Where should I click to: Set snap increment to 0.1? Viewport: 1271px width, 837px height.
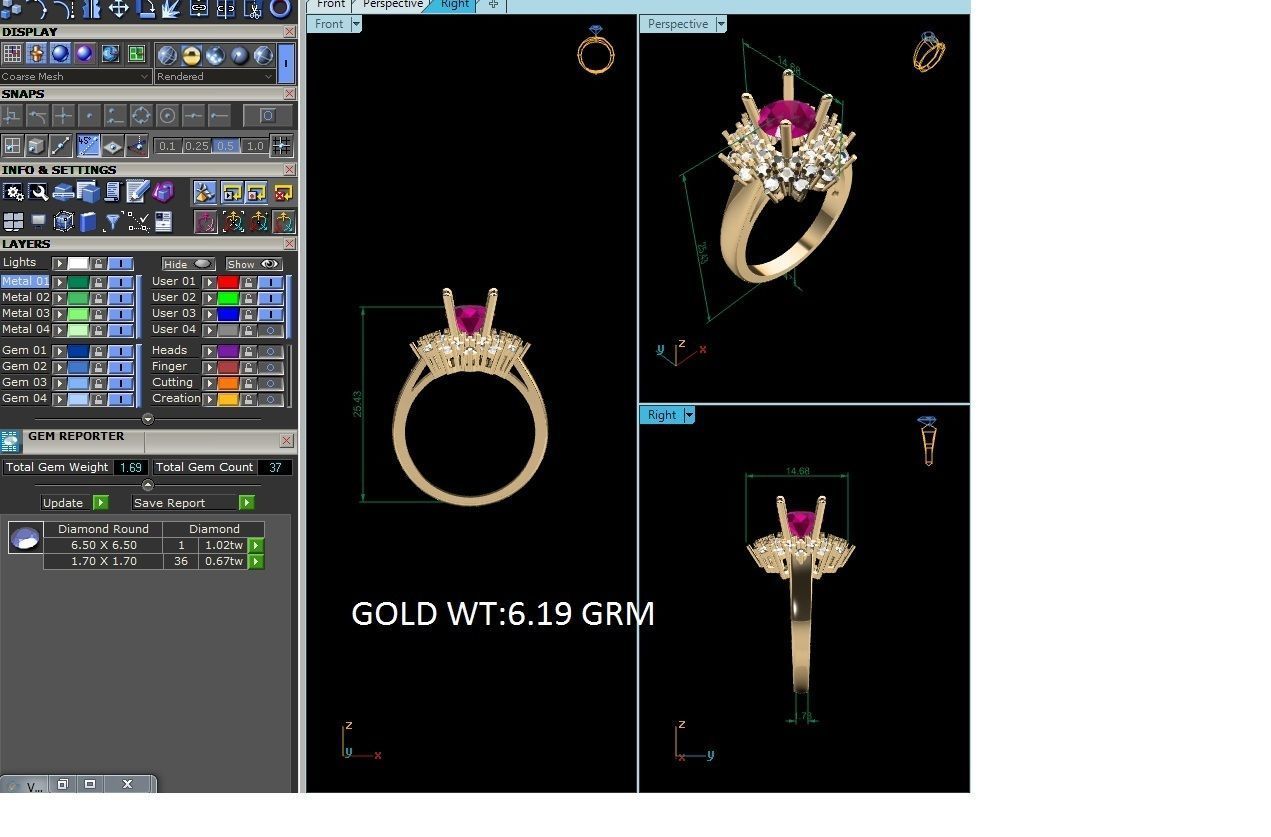tap(168, 146)
